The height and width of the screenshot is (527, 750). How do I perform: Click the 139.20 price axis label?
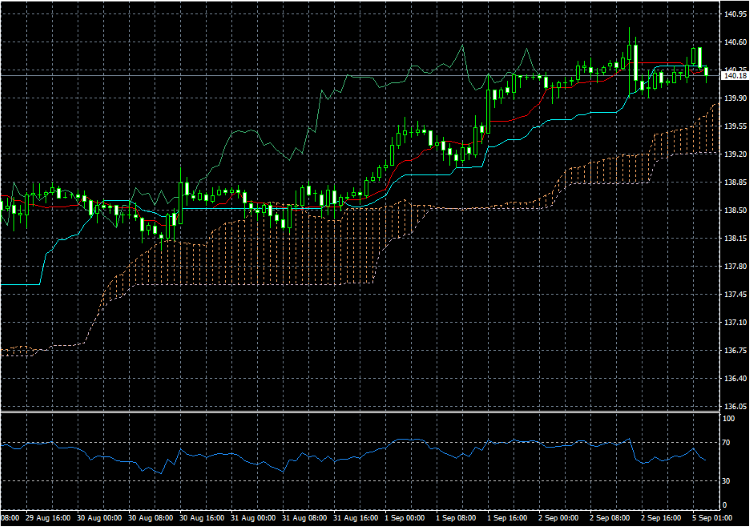click(x=735, y=154)
